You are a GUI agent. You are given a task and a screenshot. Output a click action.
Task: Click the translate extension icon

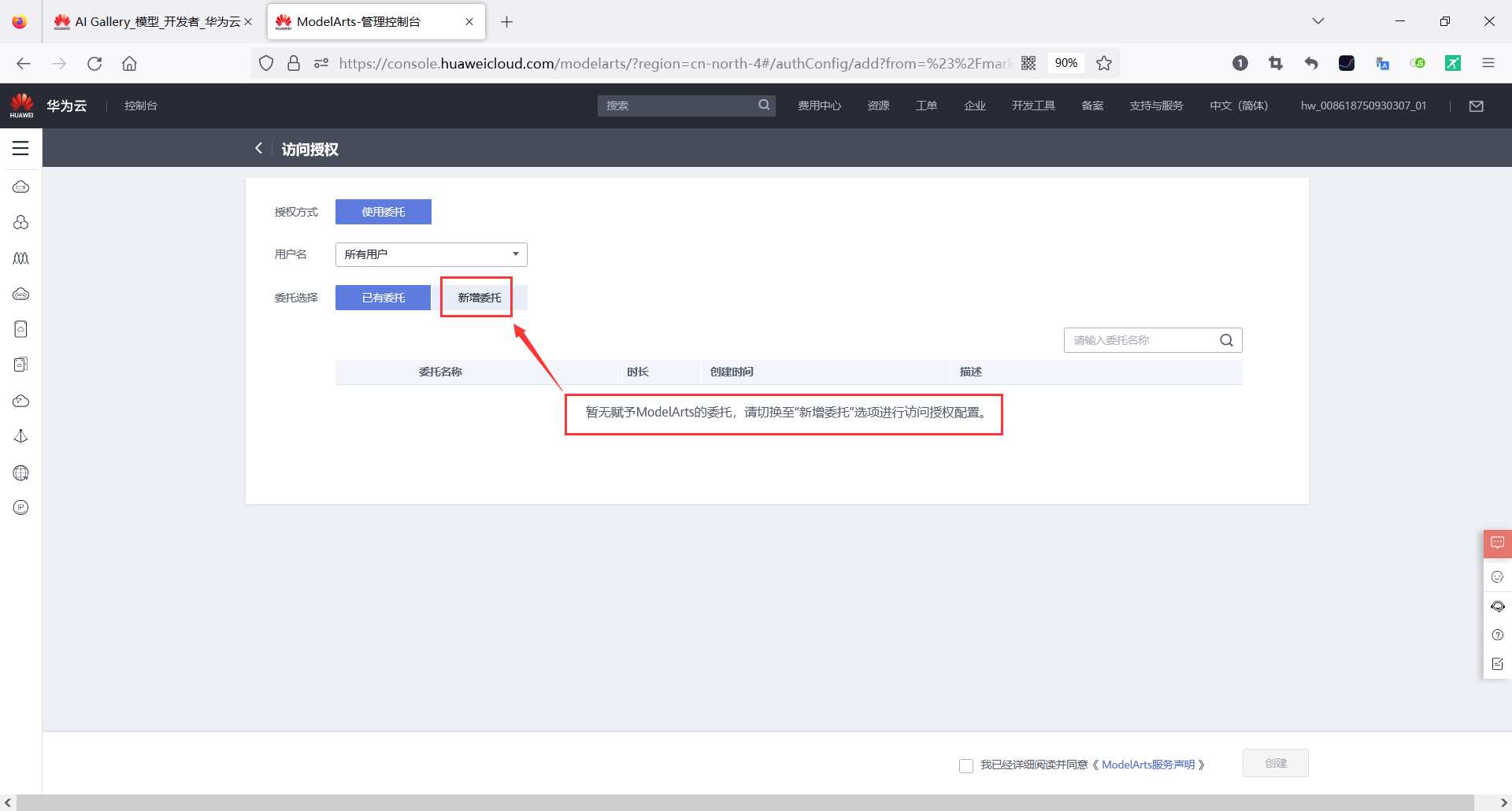pos(1382,63)
